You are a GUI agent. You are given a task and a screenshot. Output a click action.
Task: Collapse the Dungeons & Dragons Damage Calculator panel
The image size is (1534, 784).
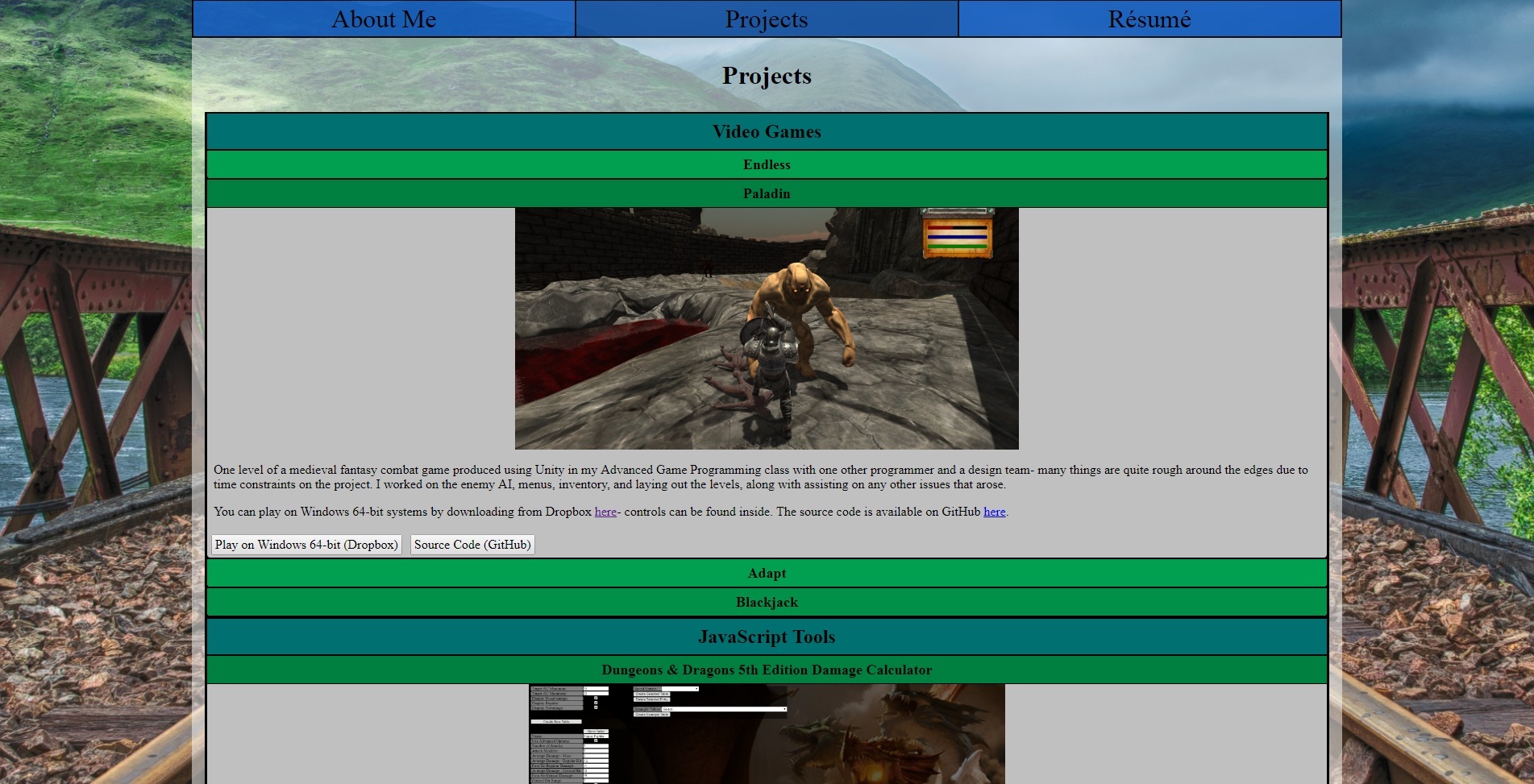click(x=767, y=670)
